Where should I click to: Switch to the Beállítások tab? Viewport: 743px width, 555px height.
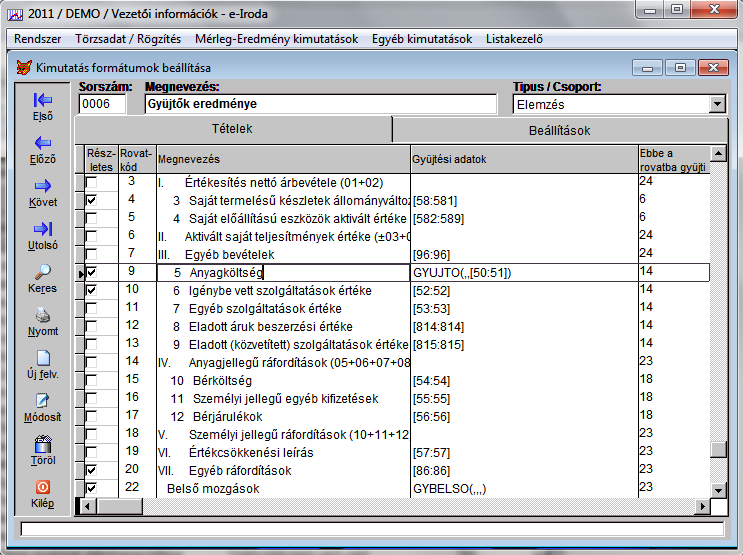click(559, 130)
